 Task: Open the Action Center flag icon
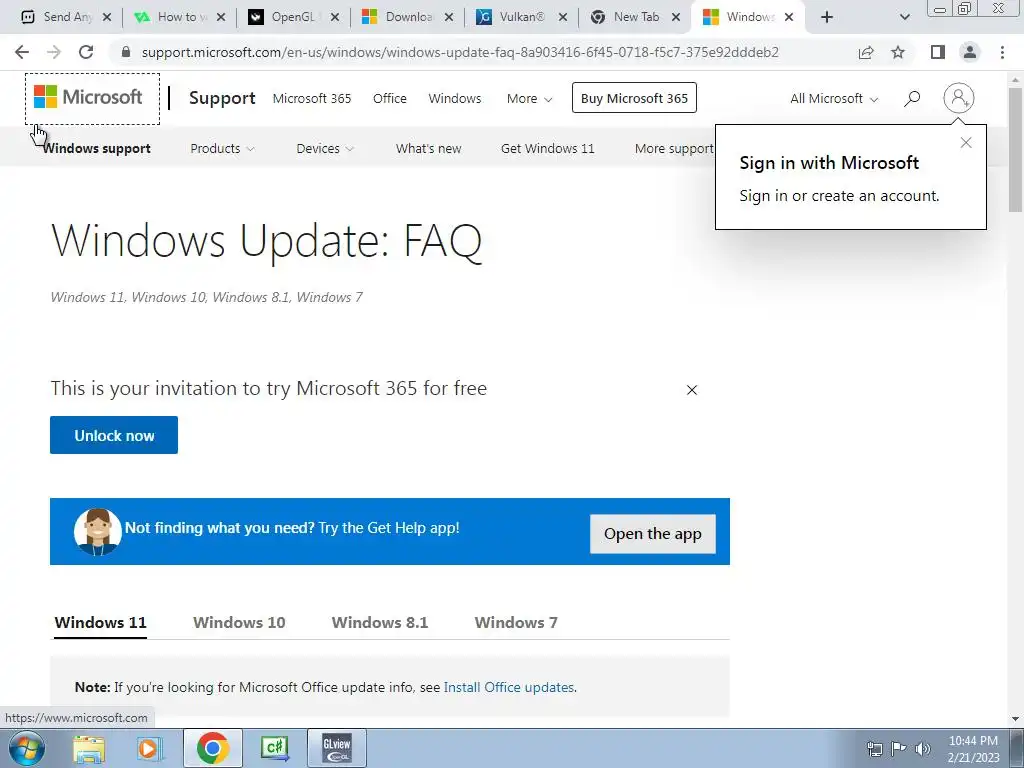pyautogui.click(x=899, y=749)
